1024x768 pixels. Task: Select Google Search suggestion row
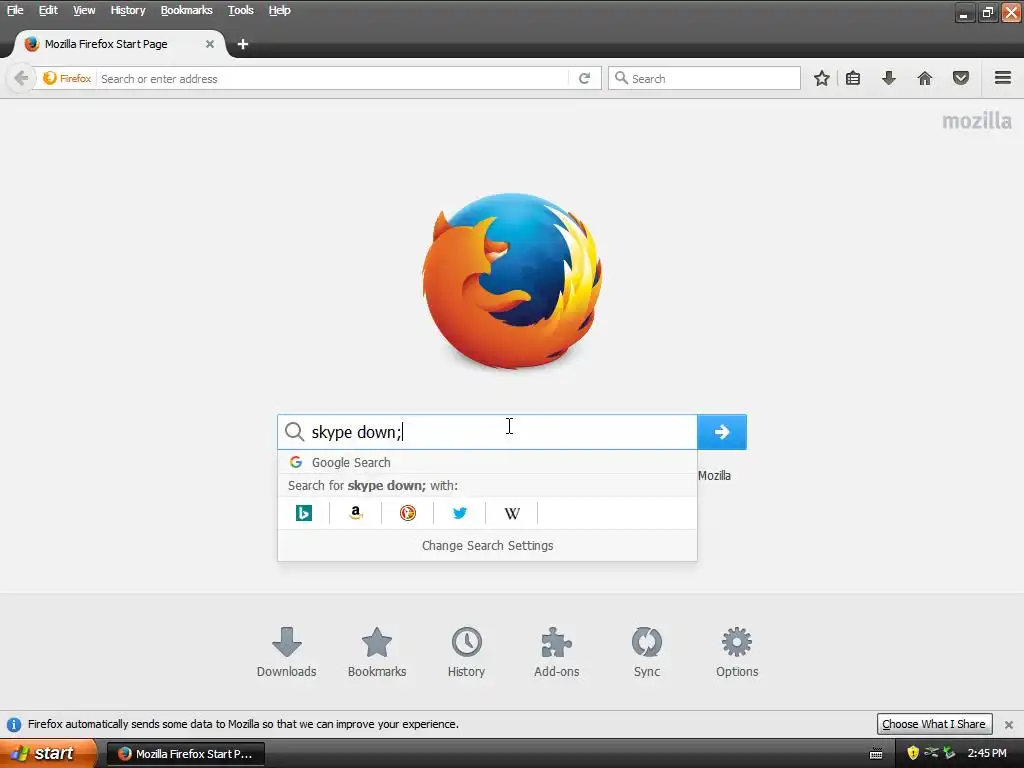[487, 462]
